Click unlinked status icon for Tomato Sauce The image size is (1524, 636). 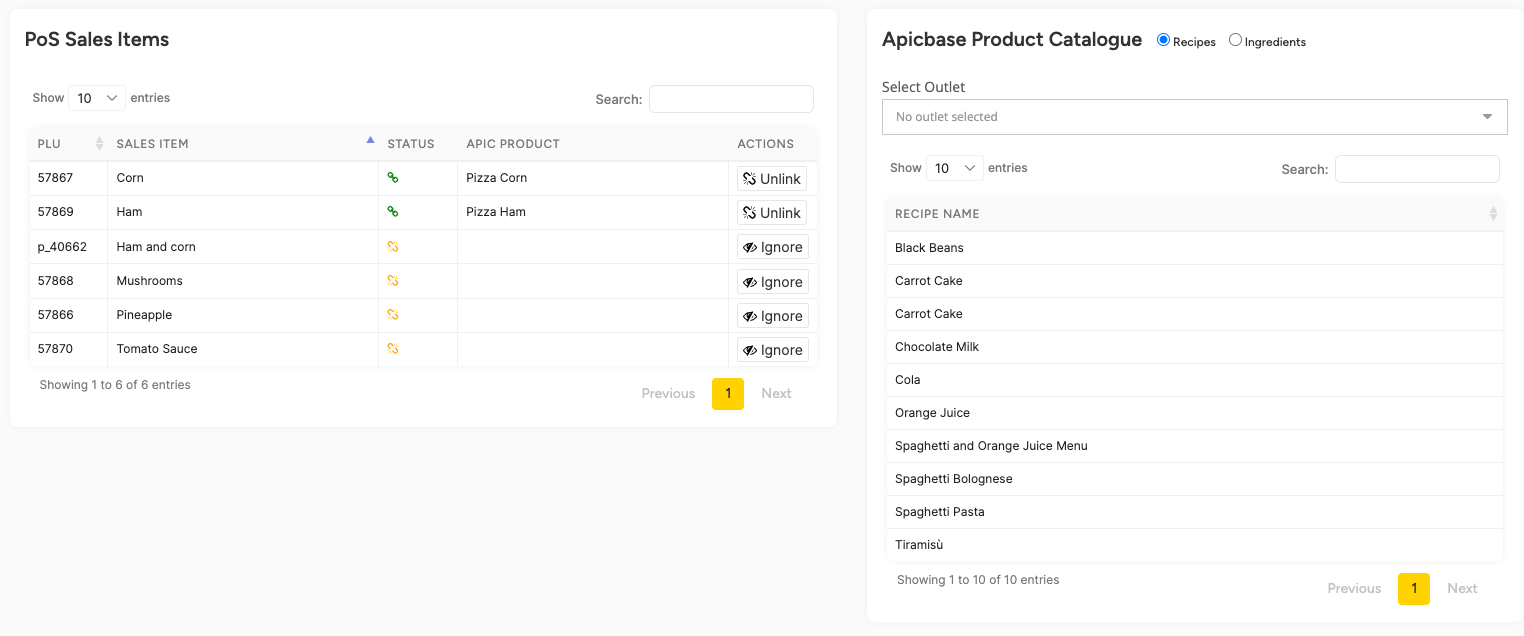pyautogui.click(x=393, y=349)
